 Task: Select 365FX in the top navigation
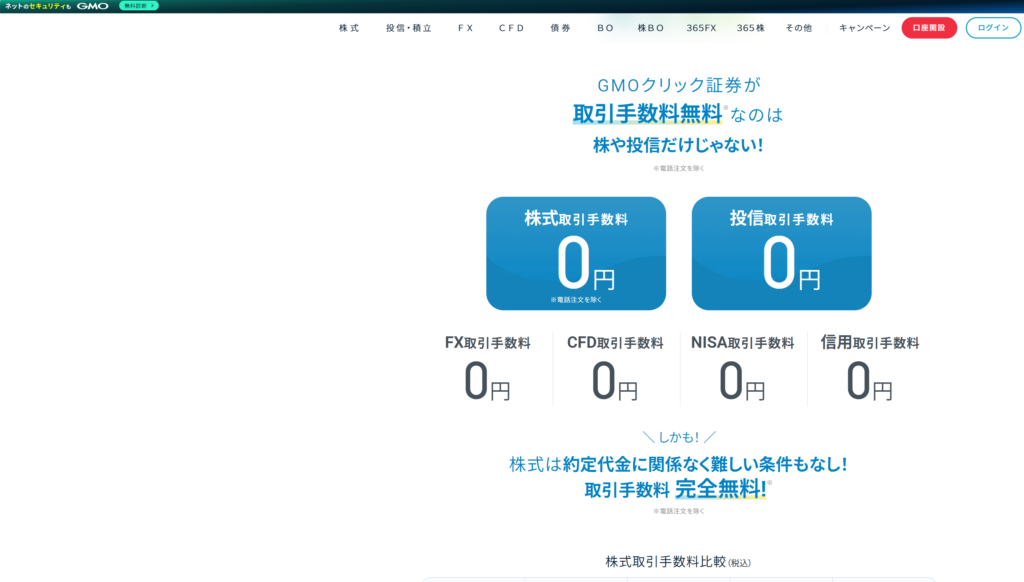(701, 28)
